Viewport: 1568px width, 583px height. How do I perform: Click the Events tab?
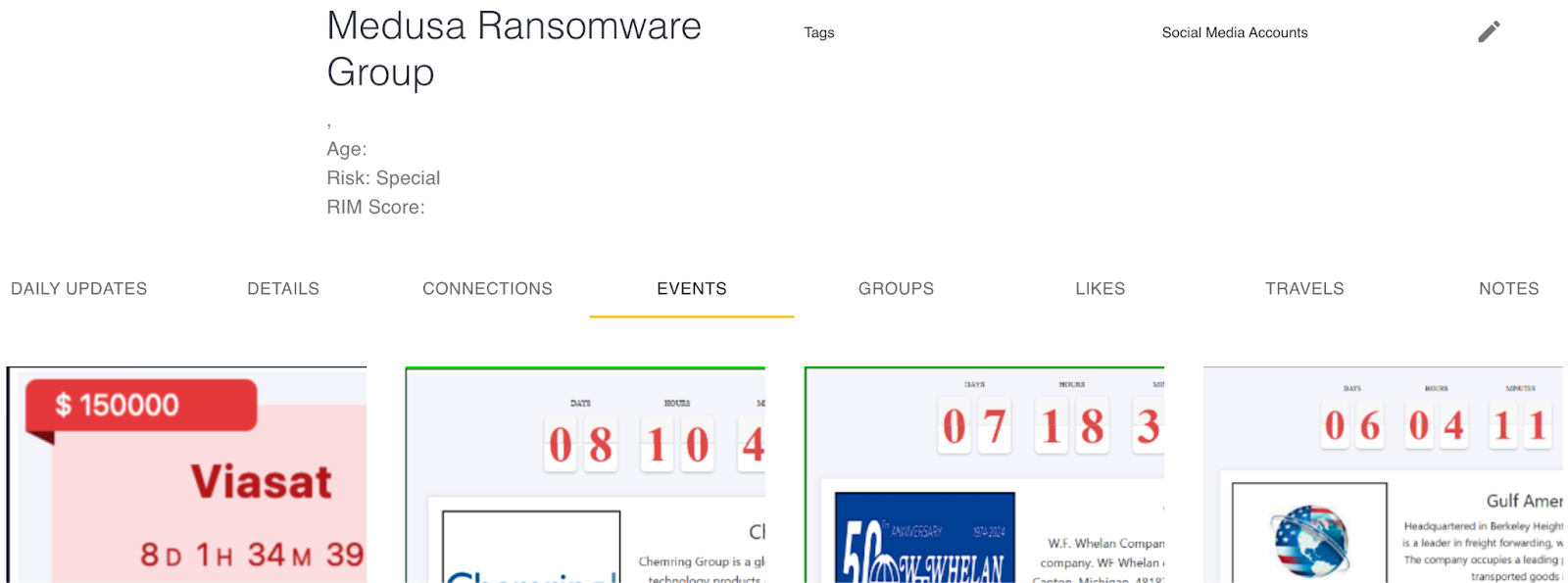click(692, 289)
